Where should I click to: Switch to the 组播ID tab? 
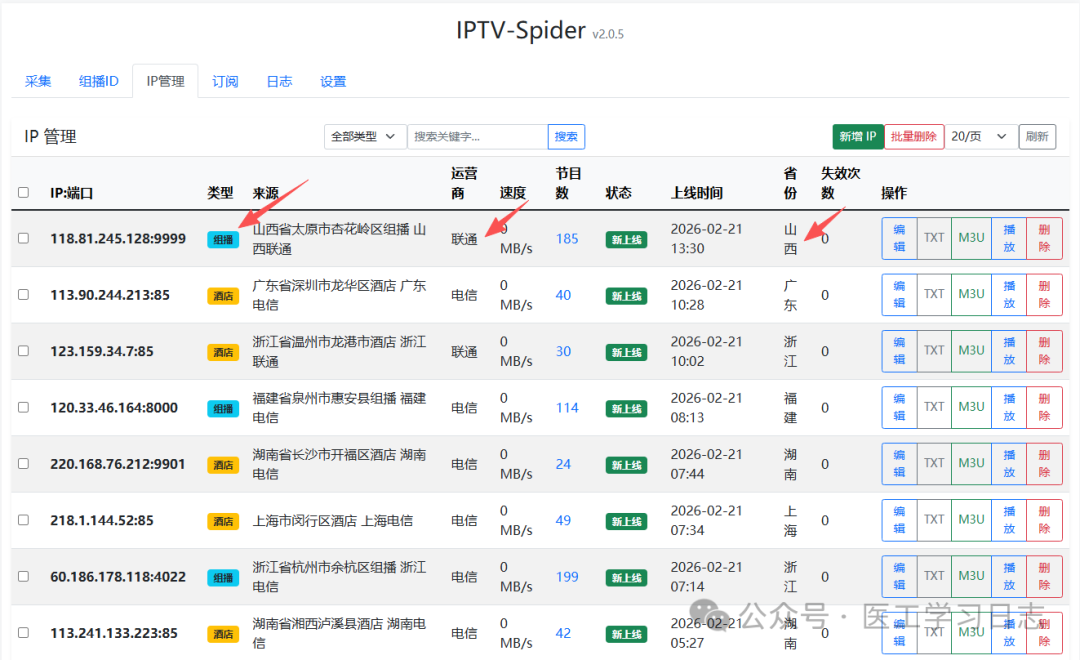(99, 82)
